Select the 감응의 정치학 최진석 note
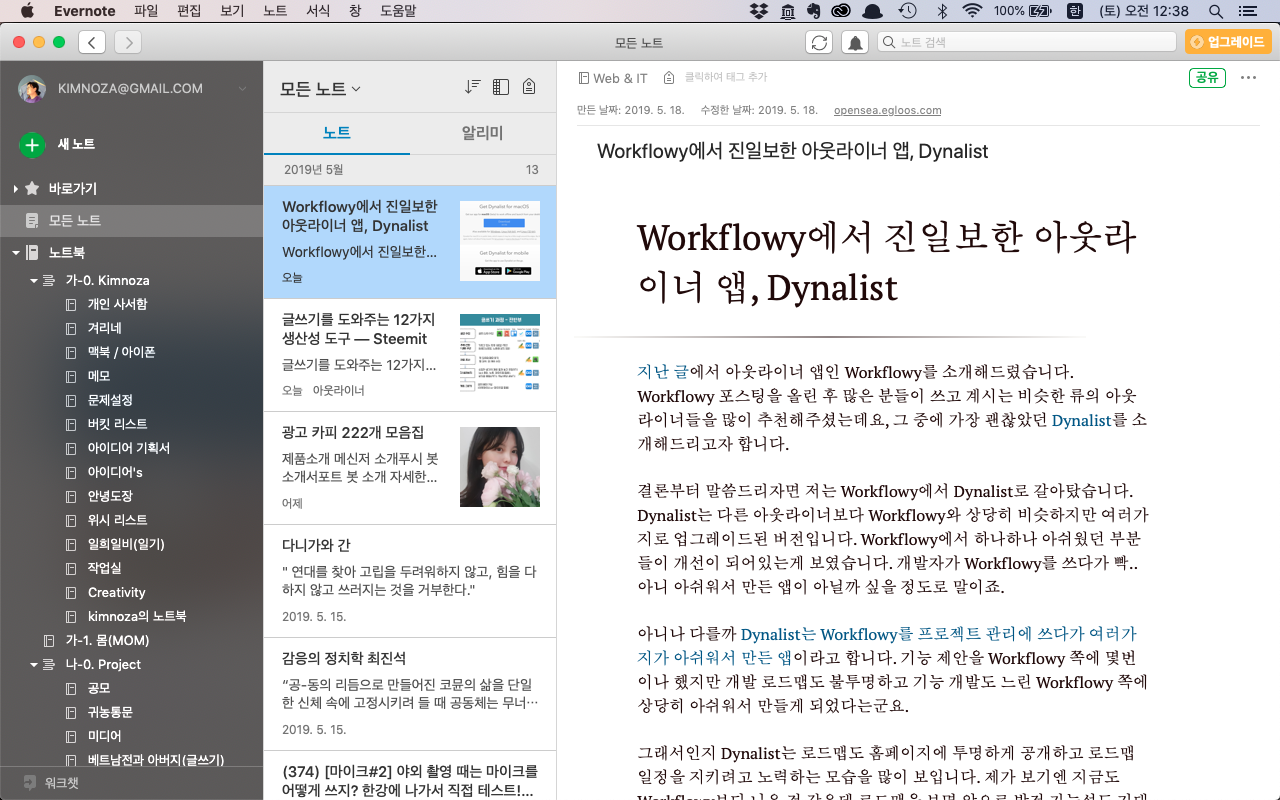1280x800 pixels. pyautogui.click(x=410, y=694)
